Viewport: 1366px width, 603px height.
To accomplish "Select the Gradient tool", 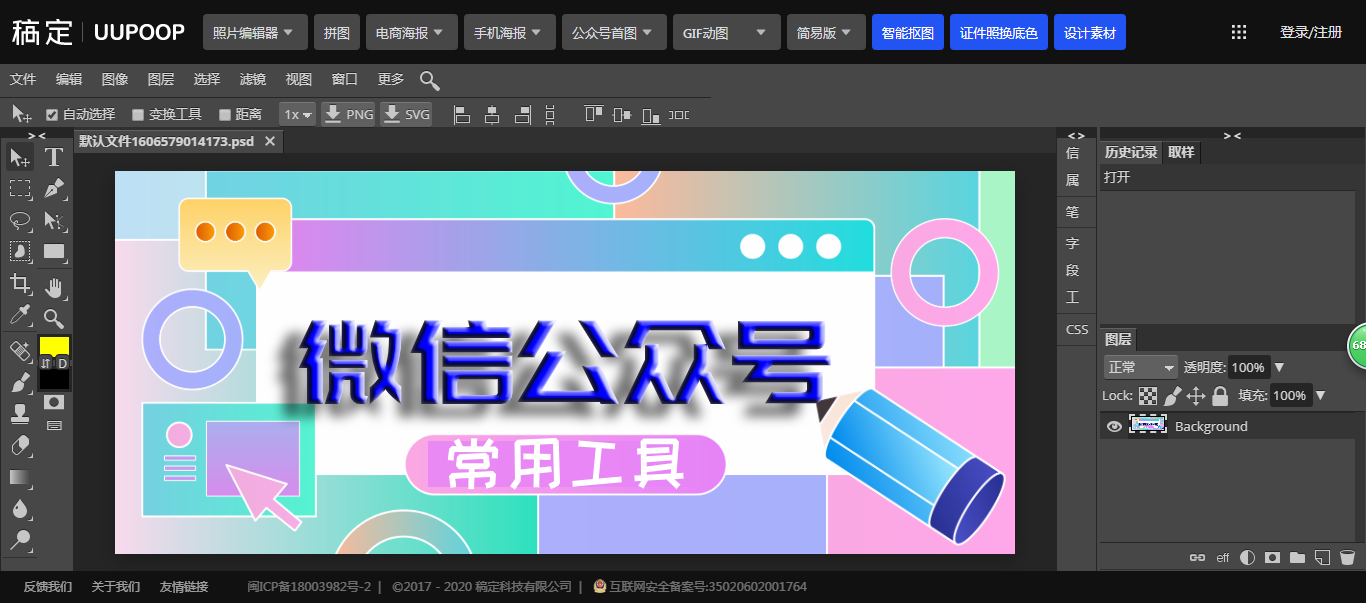I will [20, 477].
